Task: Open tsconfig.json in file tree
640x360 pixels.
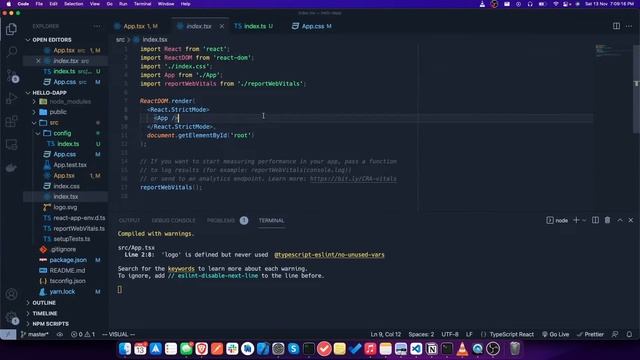Action: point(66,281)
